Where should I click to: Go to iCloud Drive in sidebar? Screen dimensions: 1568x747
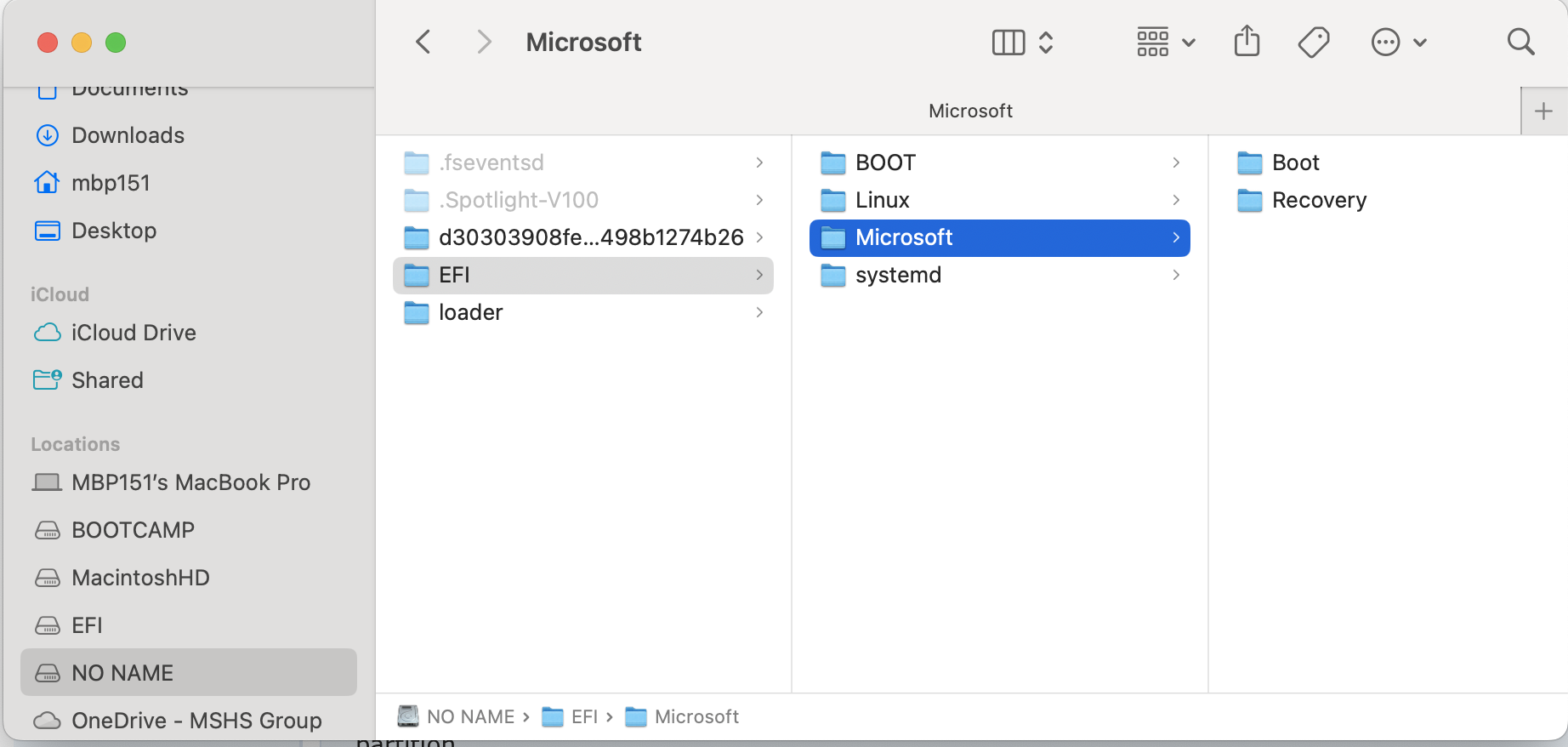134,333
